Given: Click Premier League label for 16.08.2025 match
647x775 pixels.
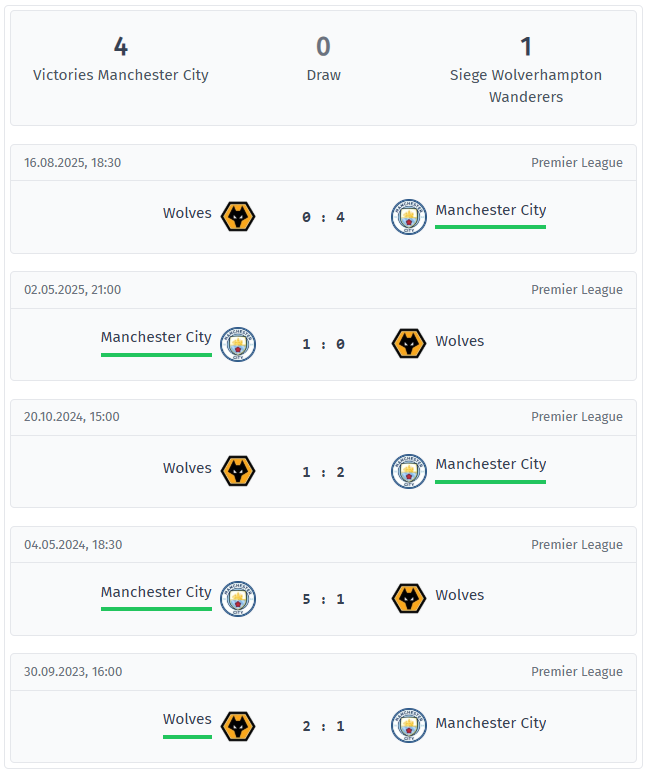Looking at the screenshot, I should [576, 163].
